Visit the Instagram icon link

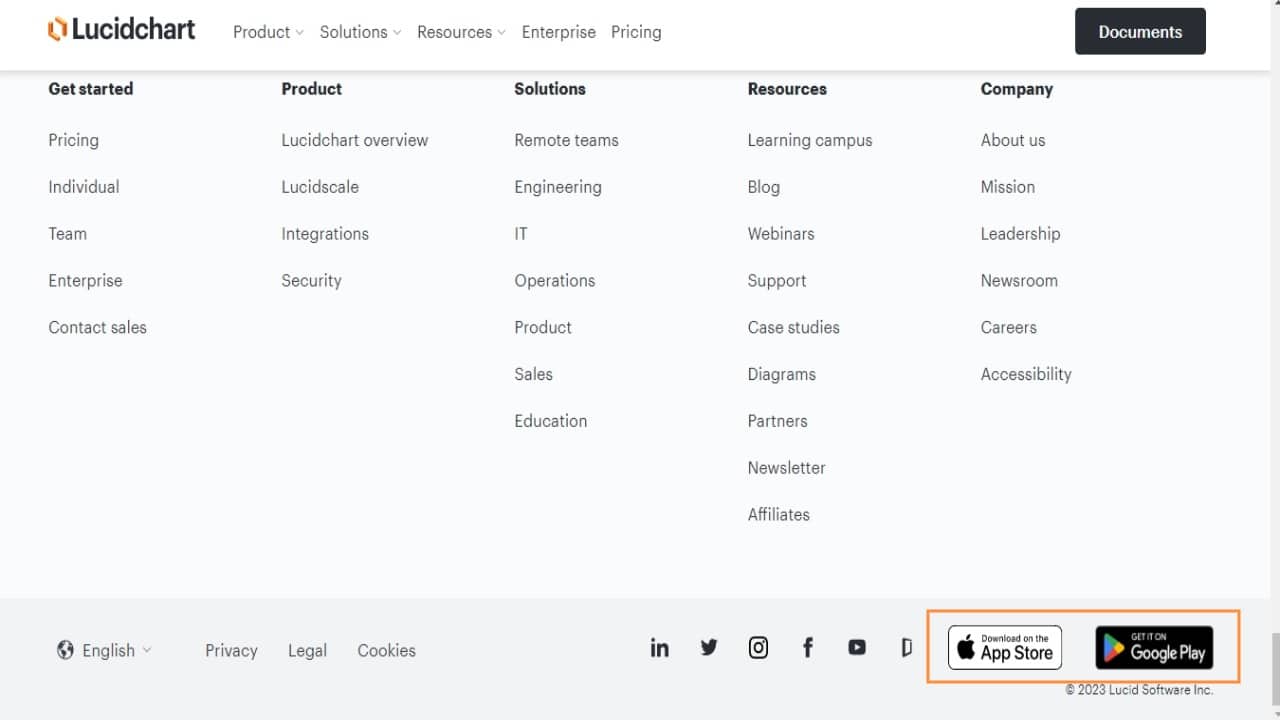[758, 648]
